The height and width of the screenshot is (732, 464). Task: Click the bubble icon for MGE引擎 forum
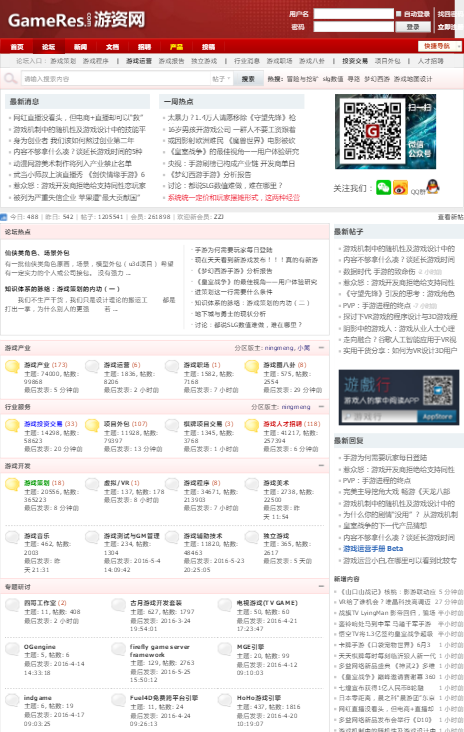pos(225,648)
